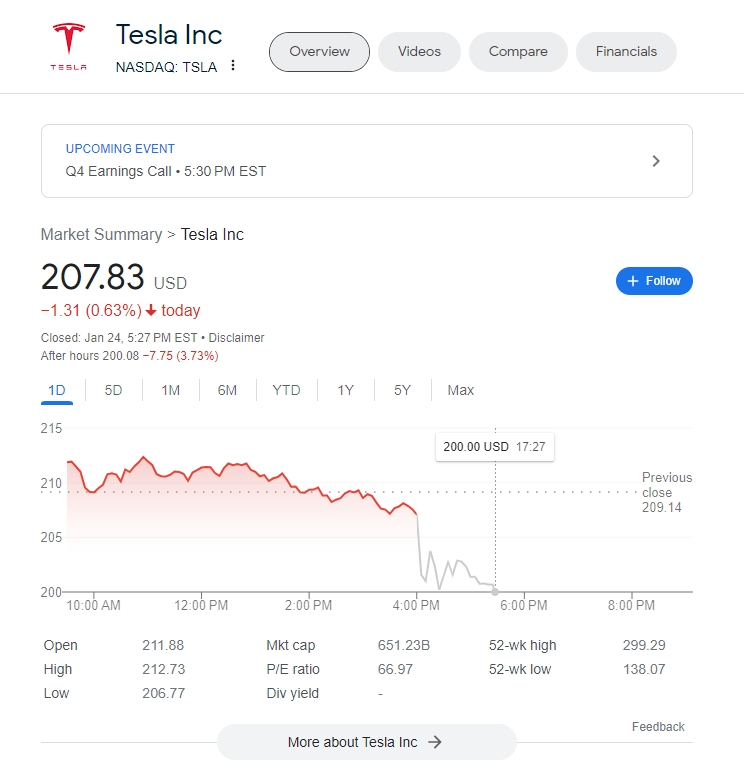The height and width of the screenshot is (765, 744).
Task: Open the Videos tab
Action: (419, 52)
